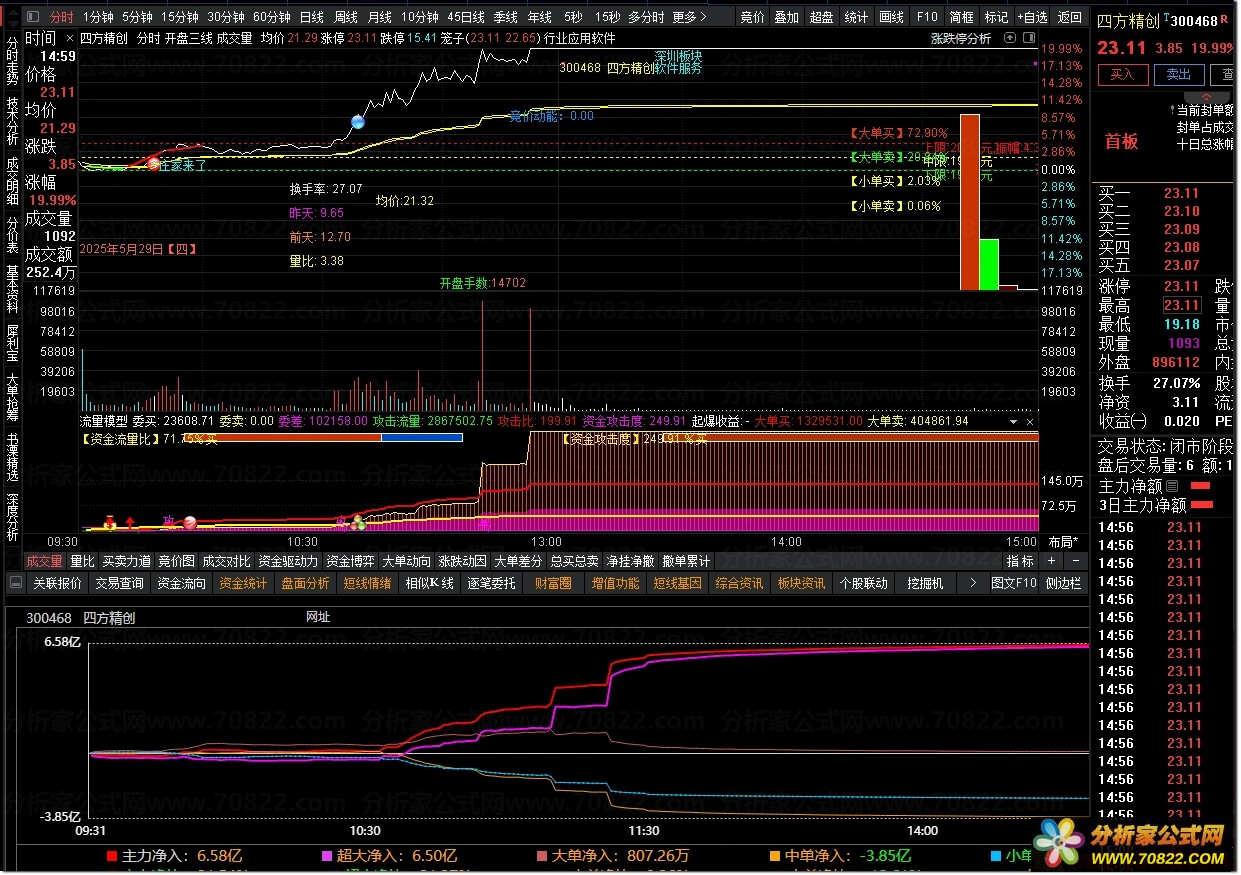
Task: Open 基本资料 in left sidebar
Action: point(12,290)
